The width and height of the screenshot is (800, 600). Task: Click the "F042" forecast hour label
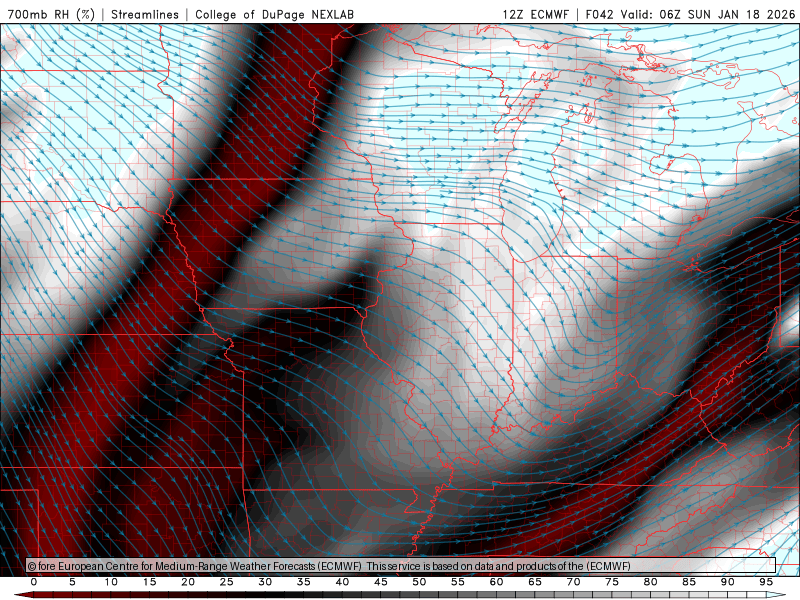tap(599, 14)
